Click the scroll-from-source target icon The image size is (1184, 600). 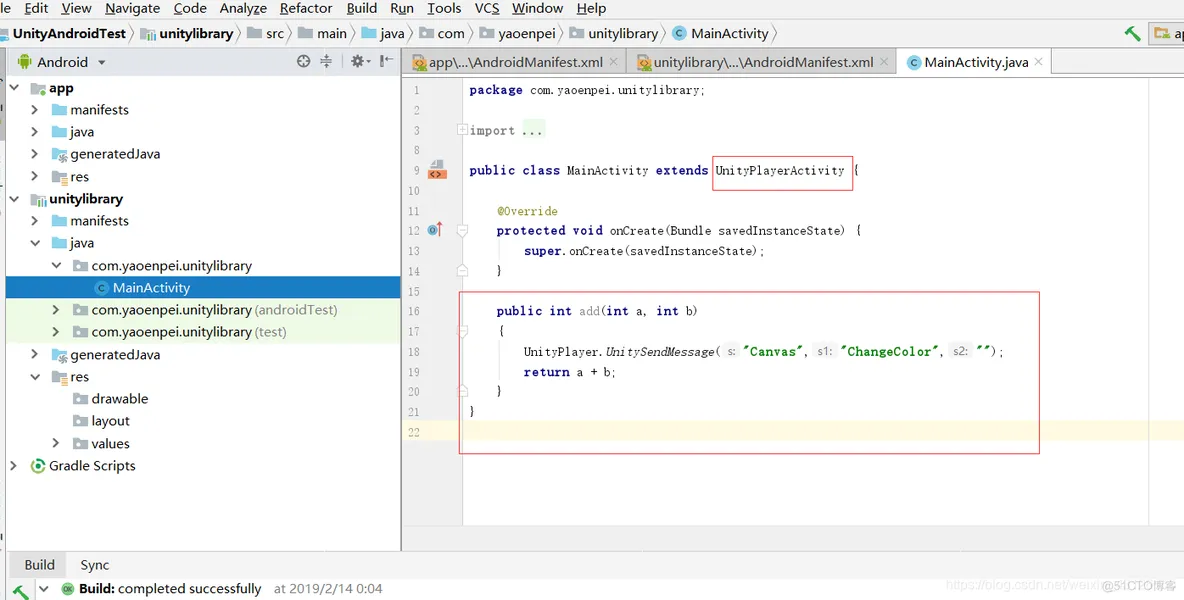(304, 61)
